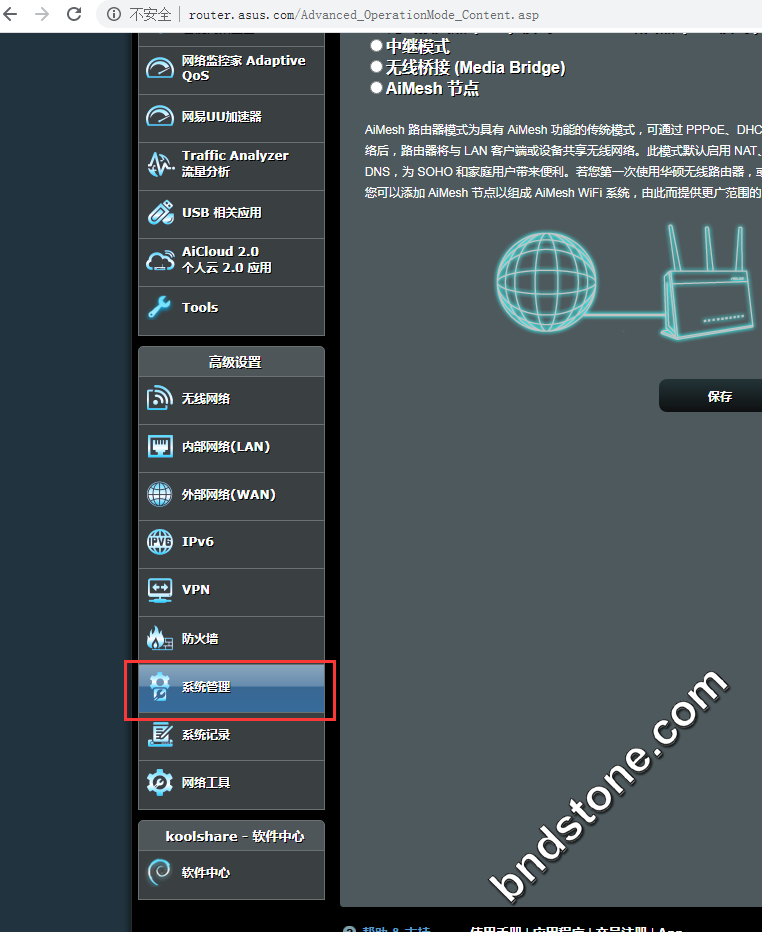Open 防火墙 firewall settings
762x932 pixels.
click(x=231, y=641)
